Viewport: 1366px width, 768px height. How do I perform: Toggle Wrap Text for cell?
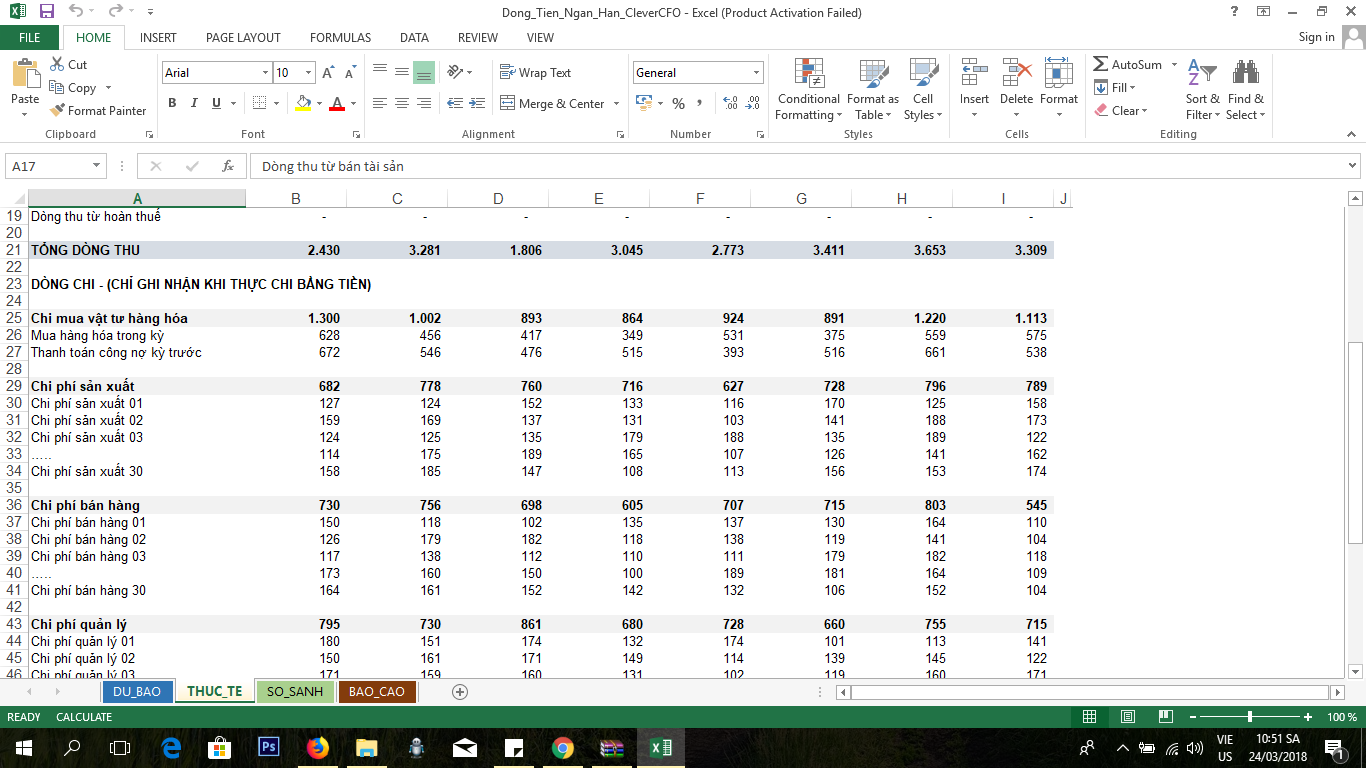tap(535, 73)
